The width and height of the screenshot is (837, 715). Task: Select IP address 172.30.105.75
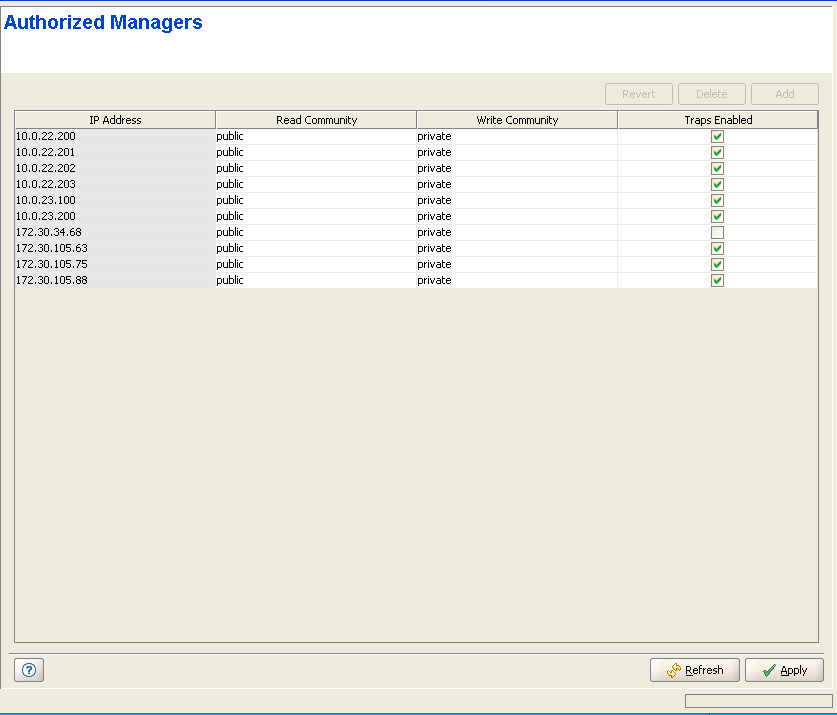(x=114, y=264)
